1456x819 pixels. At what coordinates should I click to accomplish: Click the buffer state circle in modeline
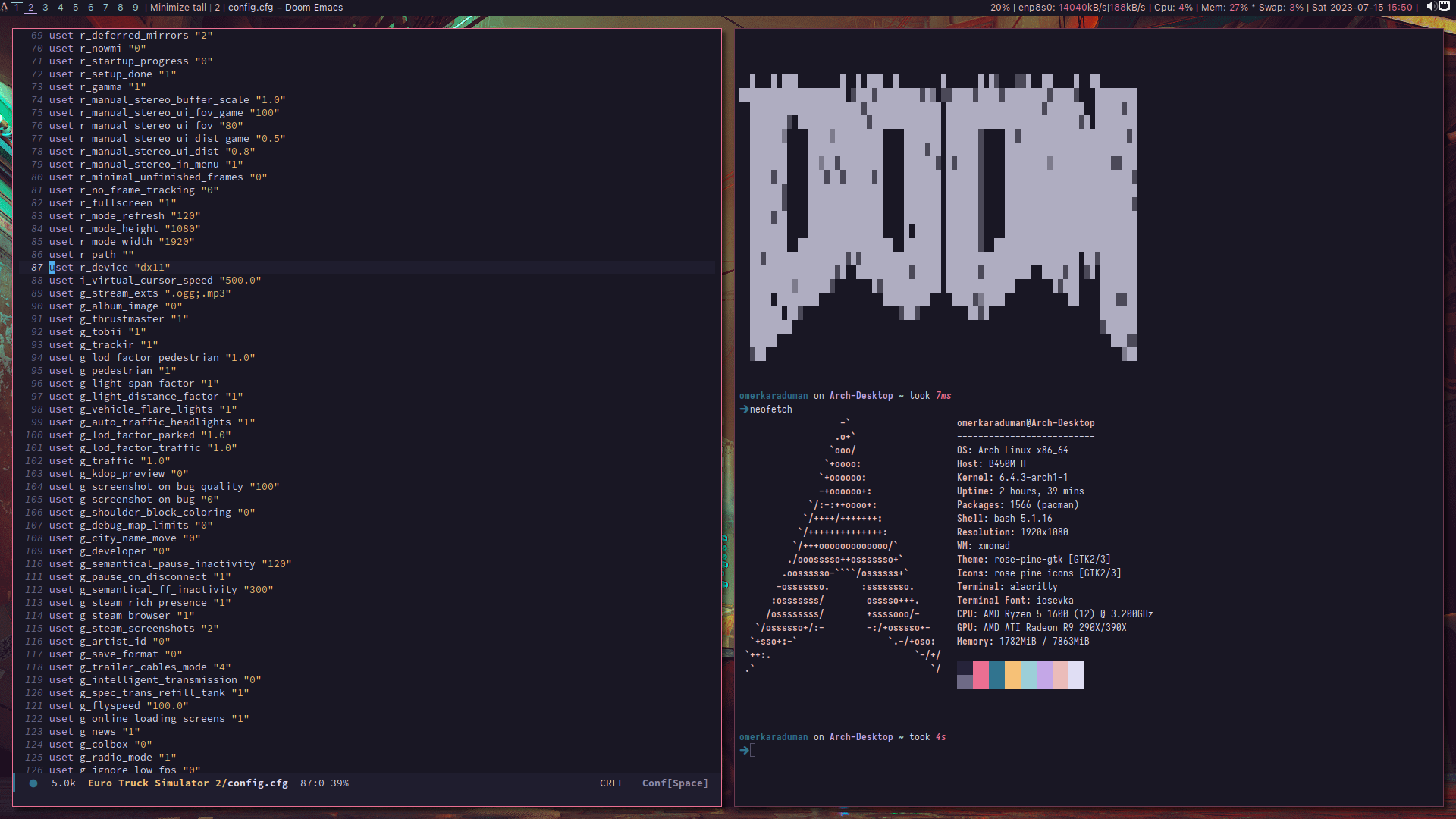(x=33, y=783)
